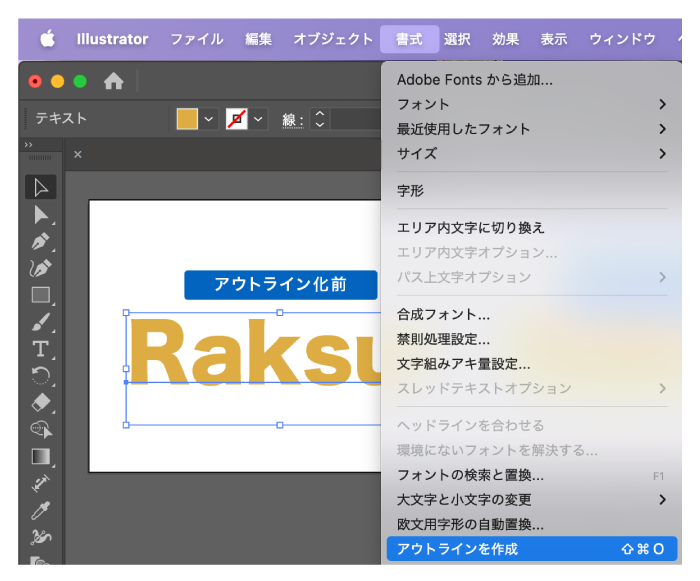This screenshot has height=581, width=700.
Task: Click the stroke weight stepper arrows
Action: coord(320,119)
